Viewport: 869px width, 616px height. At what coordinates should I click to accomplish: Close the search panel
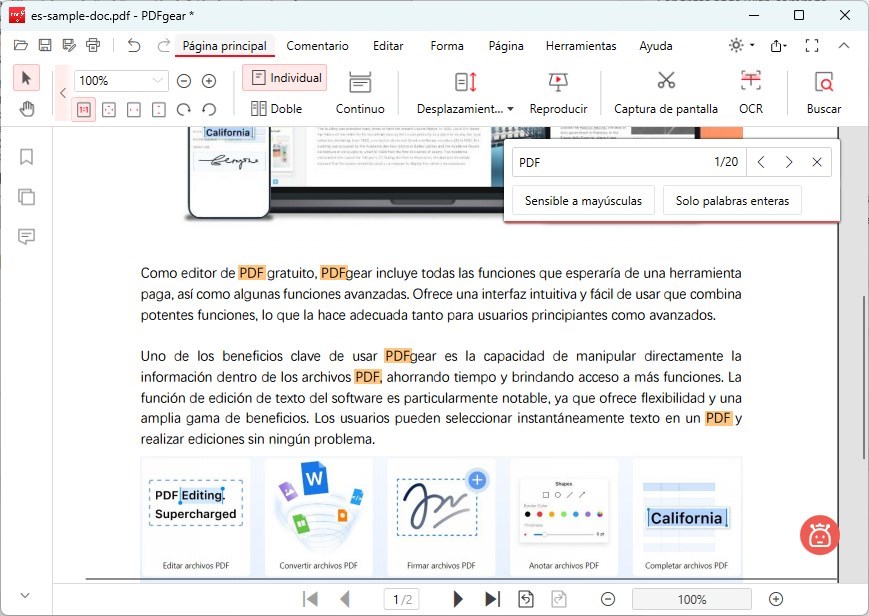(x=817, y=162)
